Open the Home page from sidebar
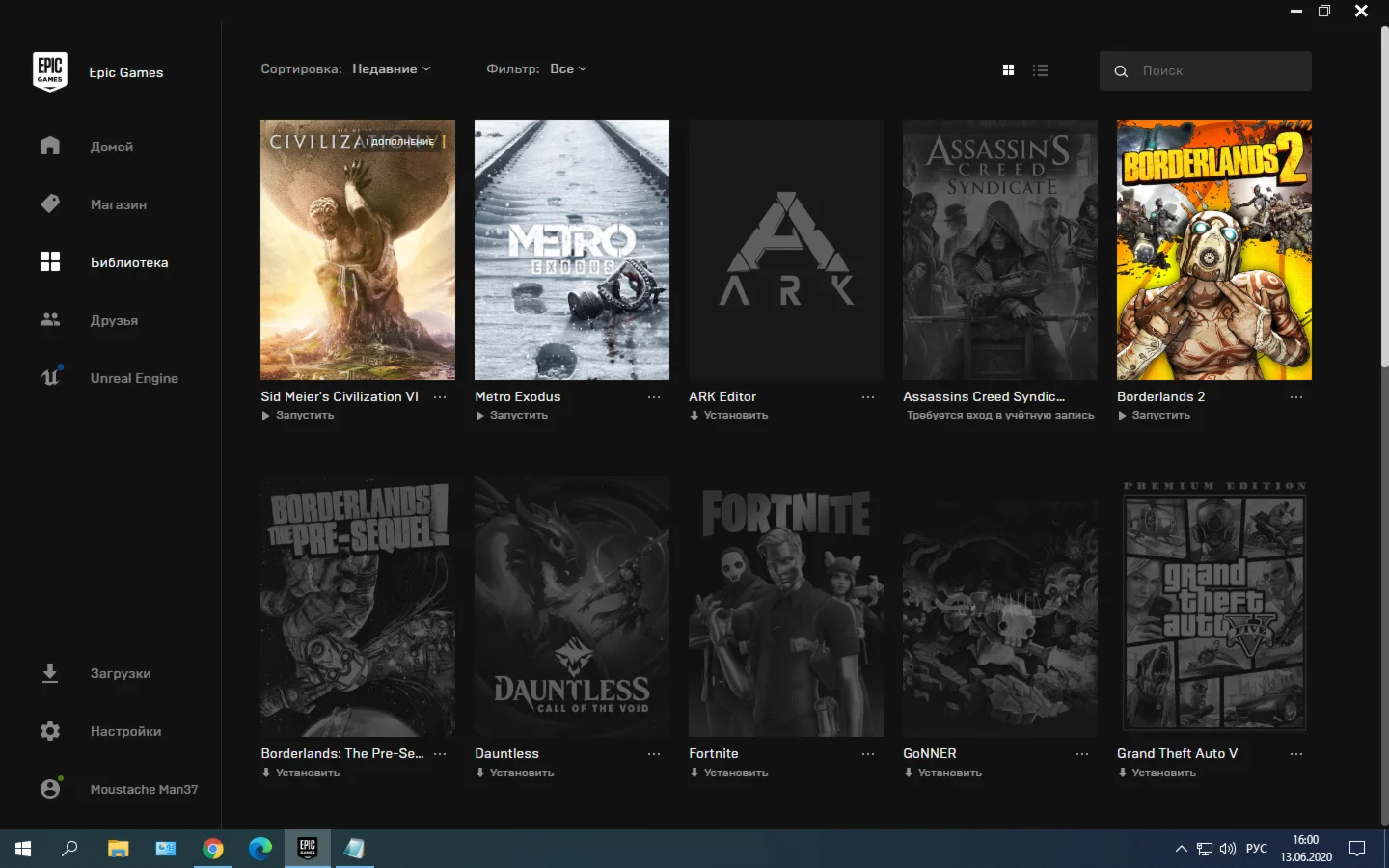 50,147
